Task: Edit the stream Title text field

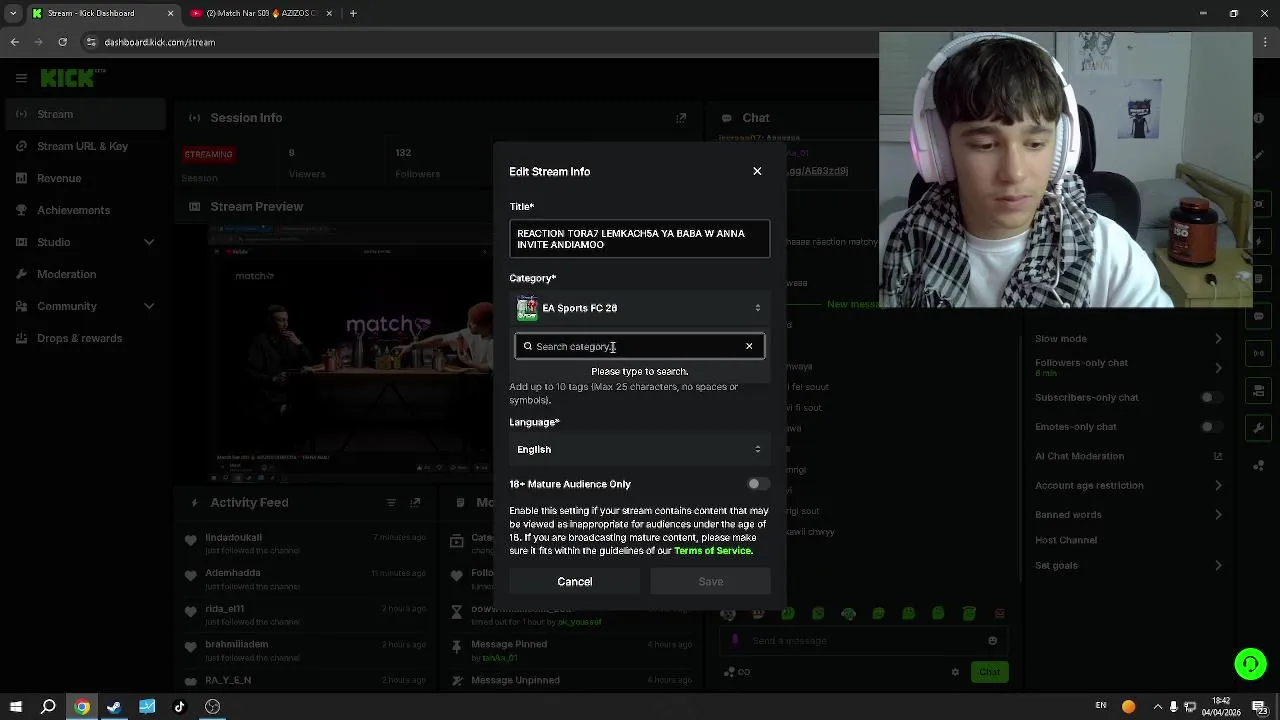Action: coord(639,239)
